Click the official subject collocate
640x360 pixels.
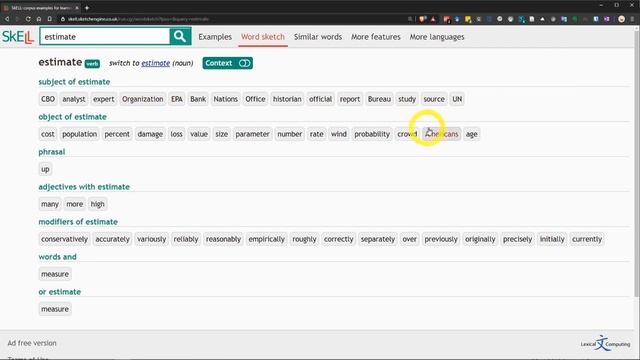pyautogui.click(x=320, y=99)
